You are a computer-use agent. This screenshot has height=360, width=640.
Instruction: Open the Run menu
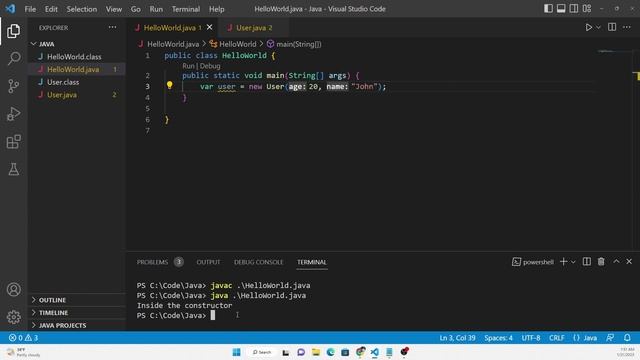click(x=156, y=9)
